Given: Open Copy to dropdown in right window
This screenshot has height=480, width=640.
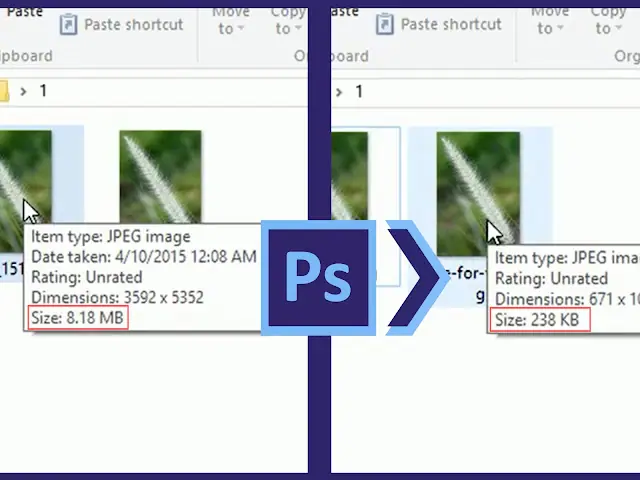Looking at the screenshot, I should pos(608,21).
